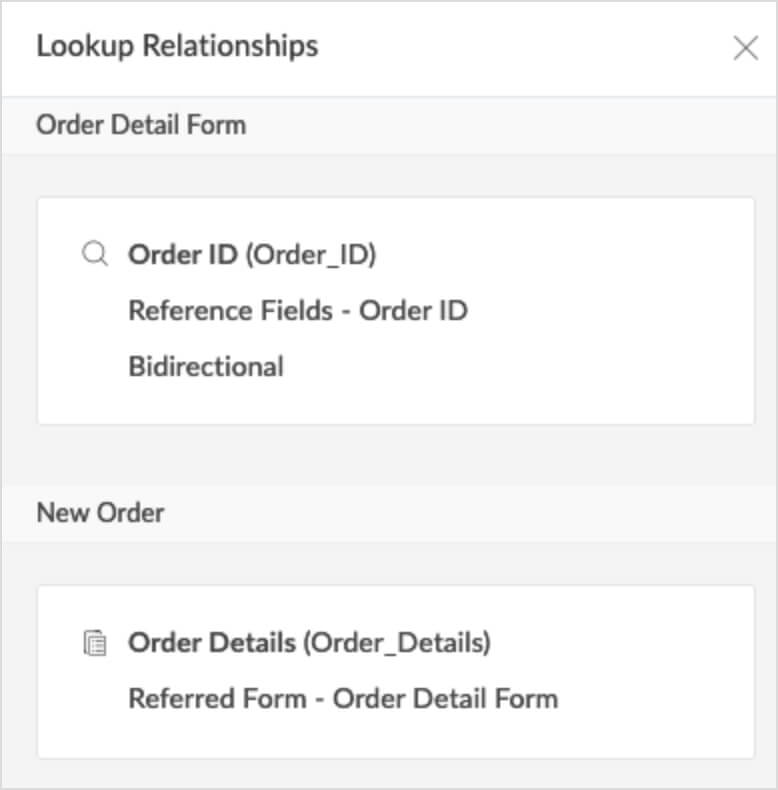Select the bold Order ID field name
Screen dimensions: 778x790
(182, 255)
